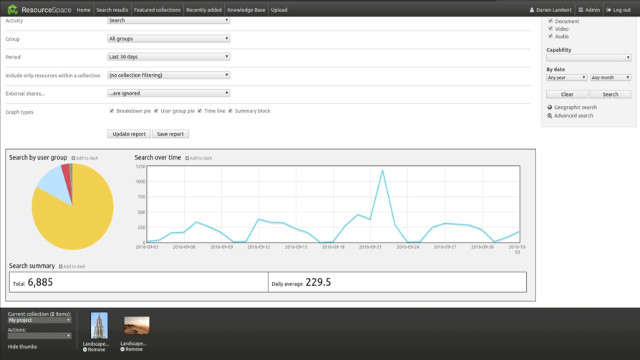This screenshot has height=360, width=640.
Task: Click the user icon beside Darien Lambert
Action: point(532,10)
